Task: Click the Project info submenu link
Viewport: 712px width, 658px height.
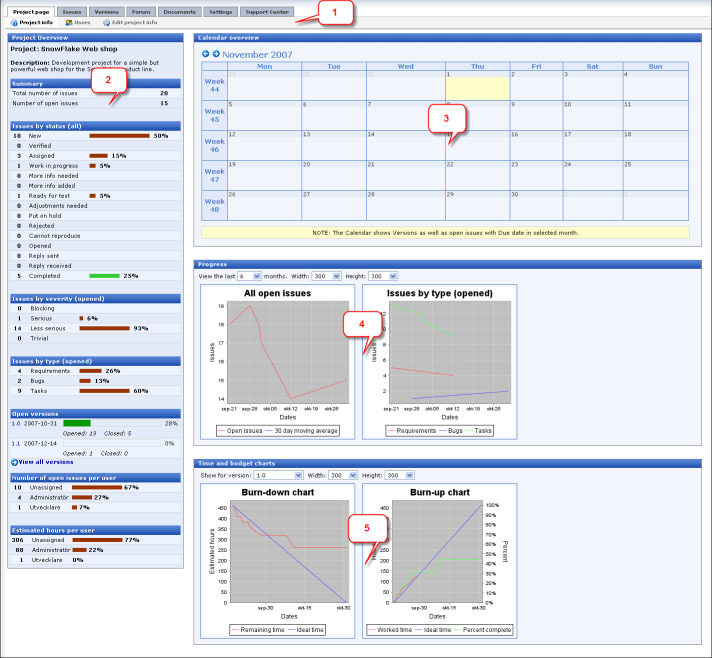Action: pos(36,22)
